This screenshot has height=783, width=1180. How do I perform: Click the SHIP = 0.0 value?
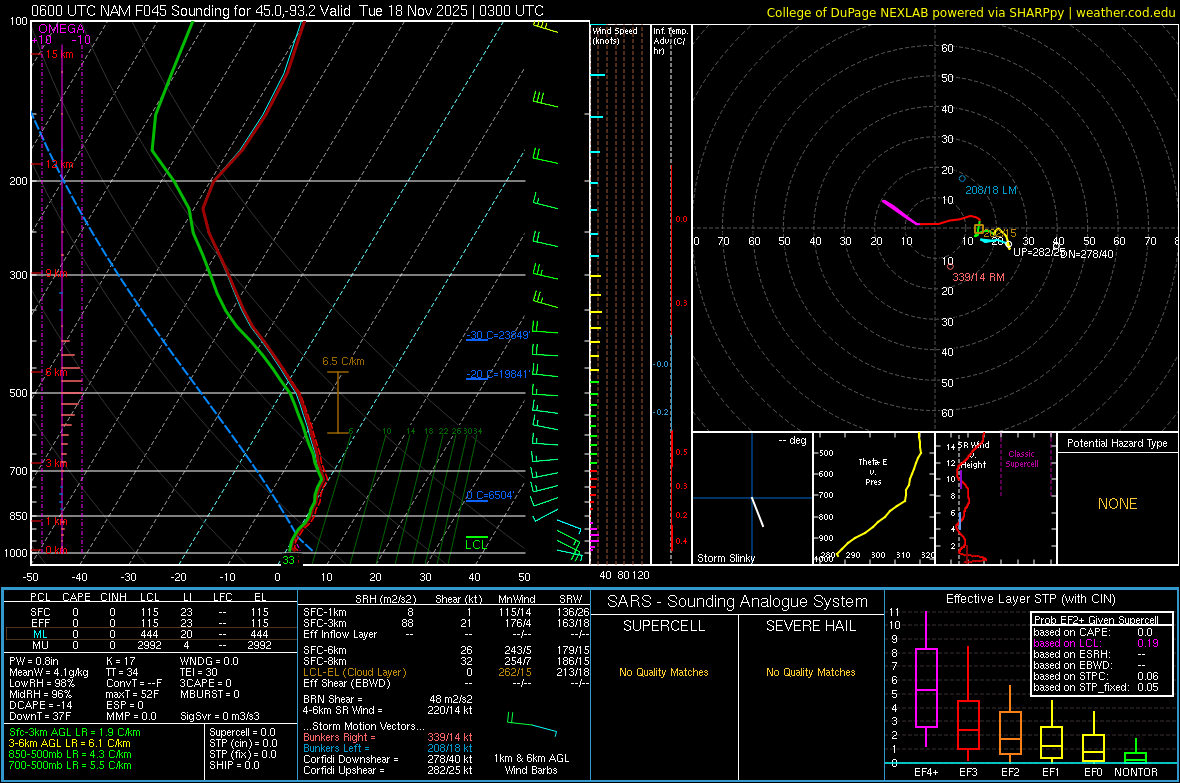pos(234,765)
